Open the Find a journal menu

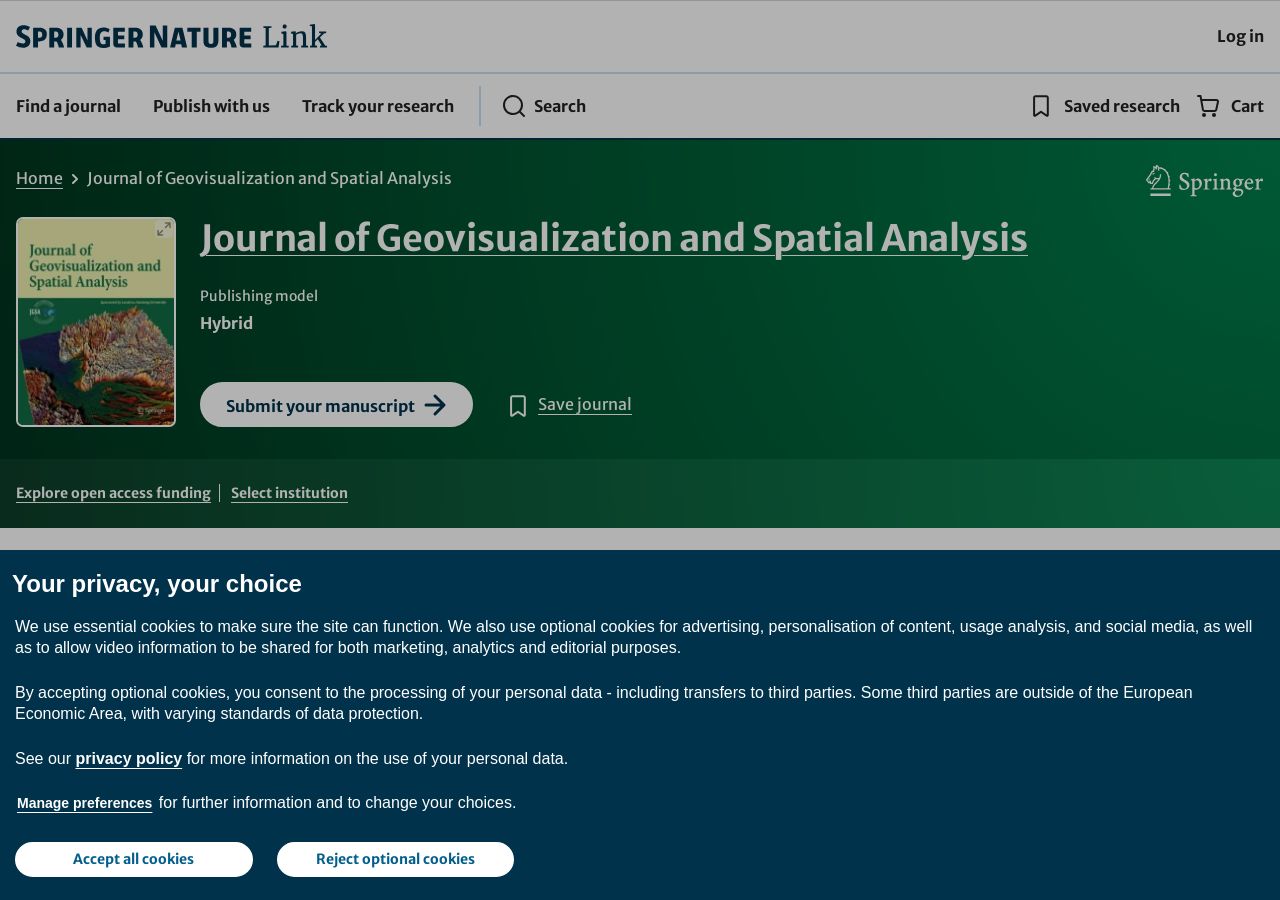pos(68,106)
